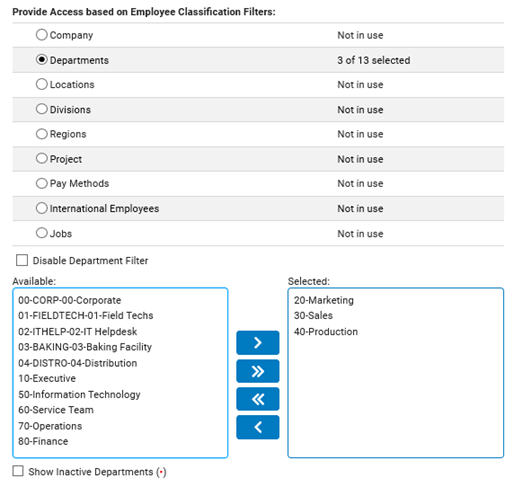Select the Divisions radio option
This screenshot has height=478, width=514.
[42, 109]
